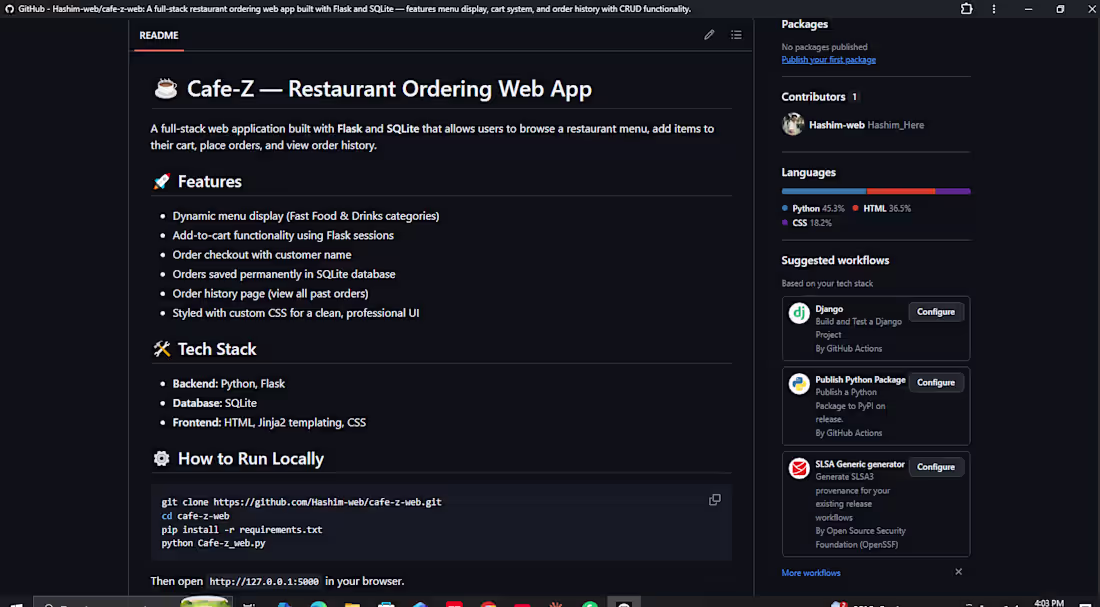Click the blue Python segment of language bar
The height and width of the screenshot is (607, 1100).
click(x=824, y=191)
